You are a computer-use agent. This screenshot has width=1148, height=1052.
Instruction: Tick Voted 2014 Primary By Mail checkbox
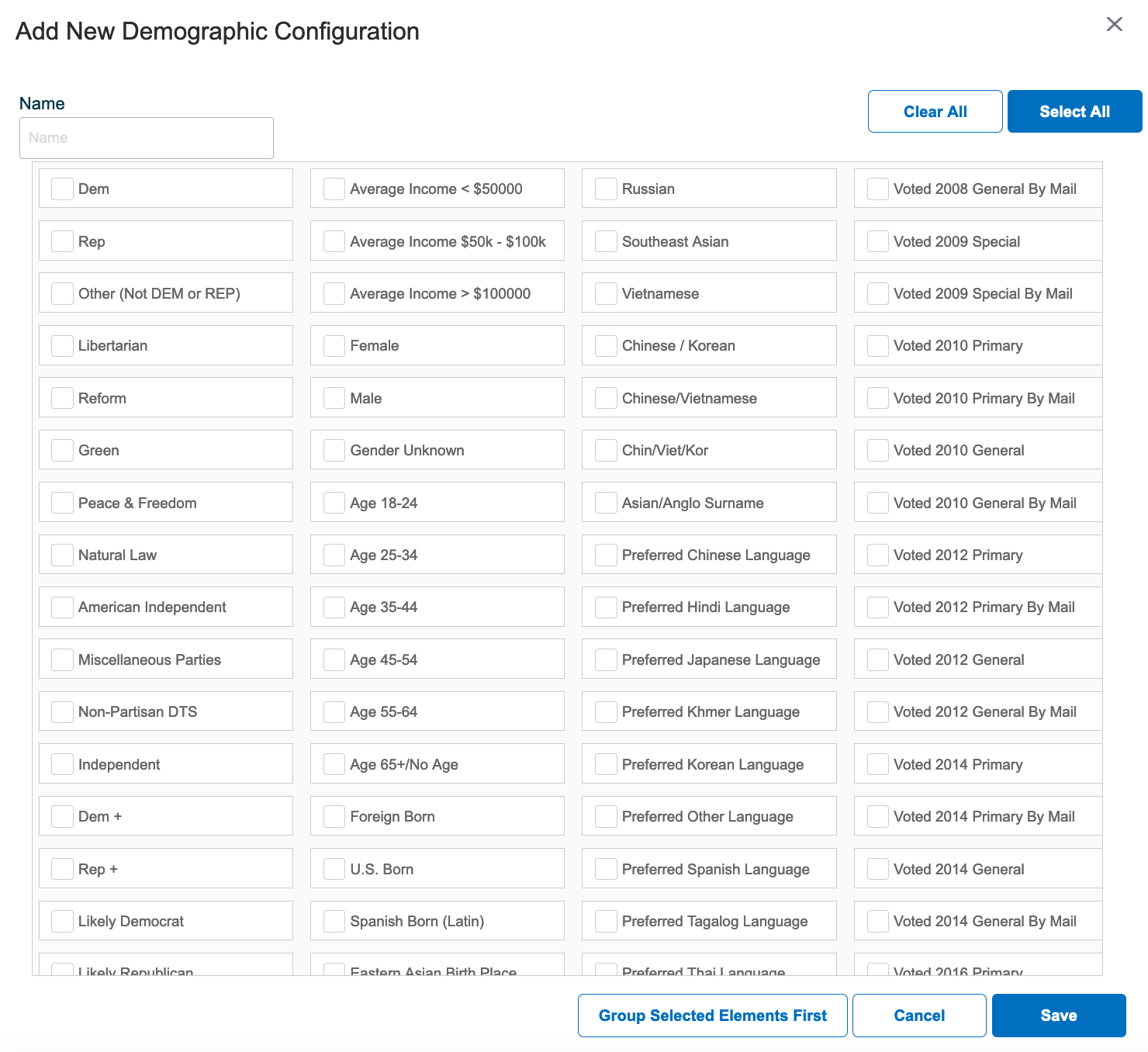pyautogui.click(x=878, y=816)
